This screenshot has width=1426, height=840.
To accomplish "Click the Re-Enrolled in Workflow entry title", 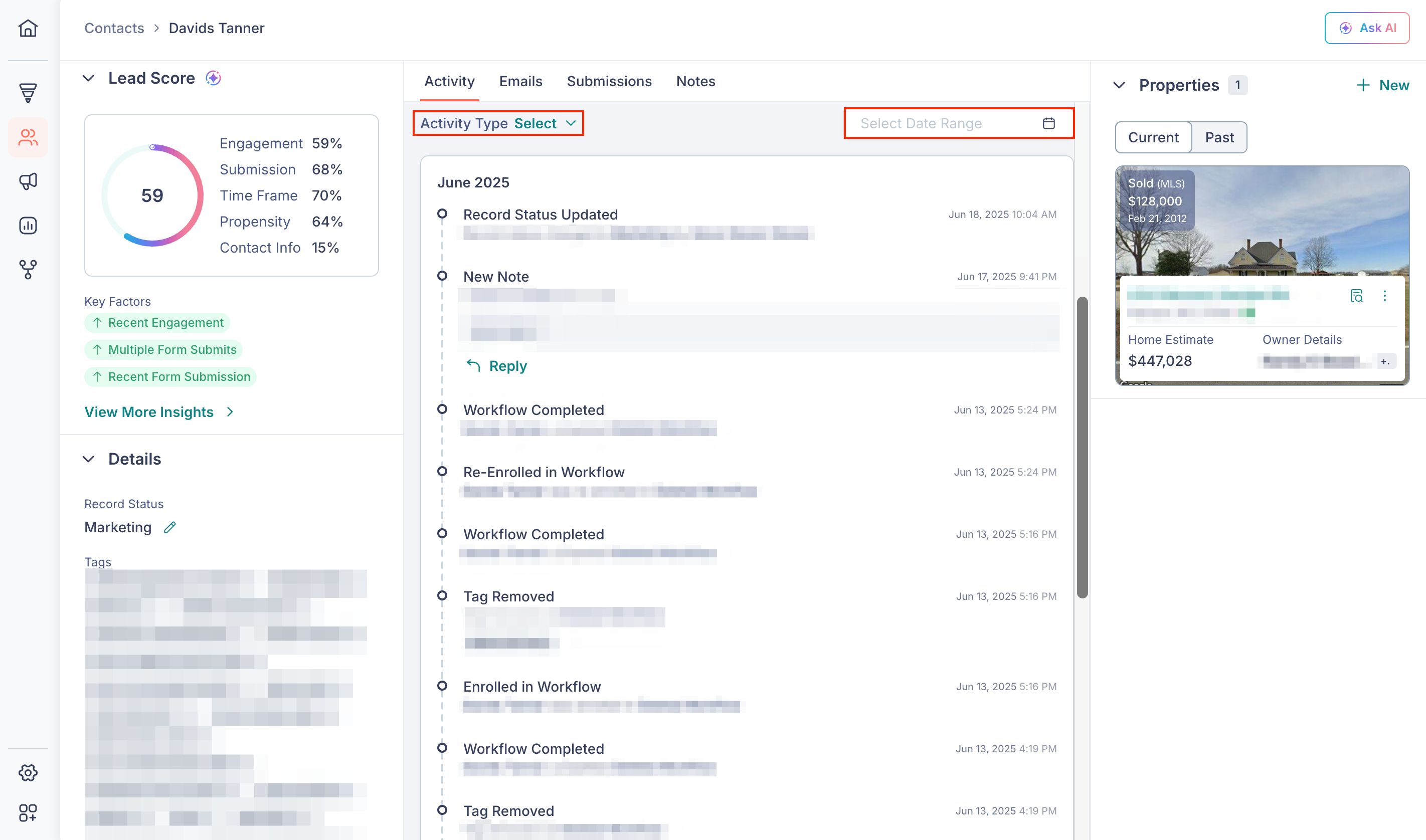I will 544,472.
